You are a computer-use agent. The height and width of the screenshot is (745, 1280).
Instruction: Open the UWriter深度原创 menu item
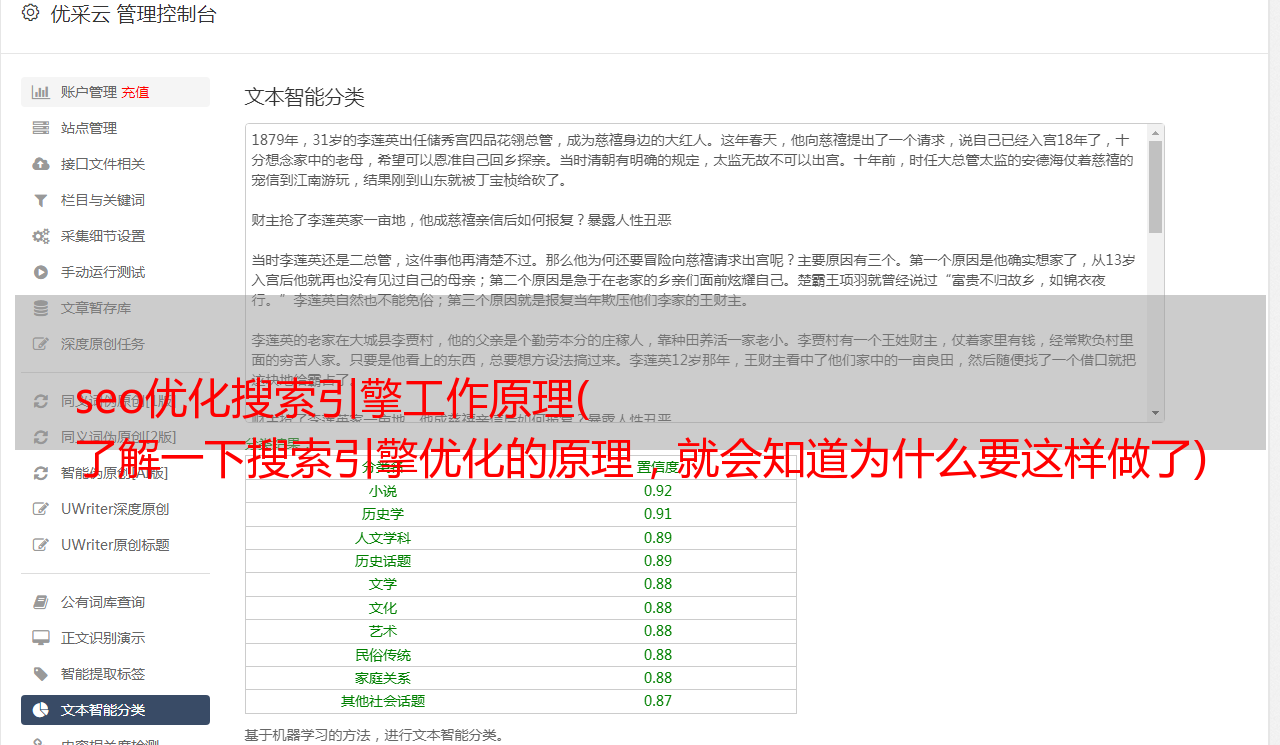115,509
